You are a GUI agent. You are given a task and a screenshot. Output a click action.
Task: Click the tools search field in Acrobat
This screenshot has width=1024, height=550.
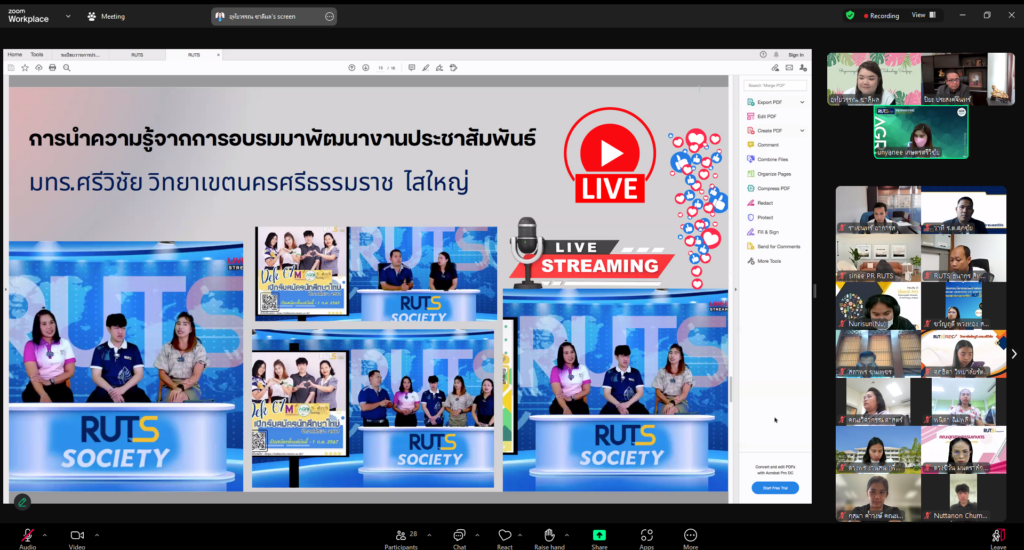point(775,86)
